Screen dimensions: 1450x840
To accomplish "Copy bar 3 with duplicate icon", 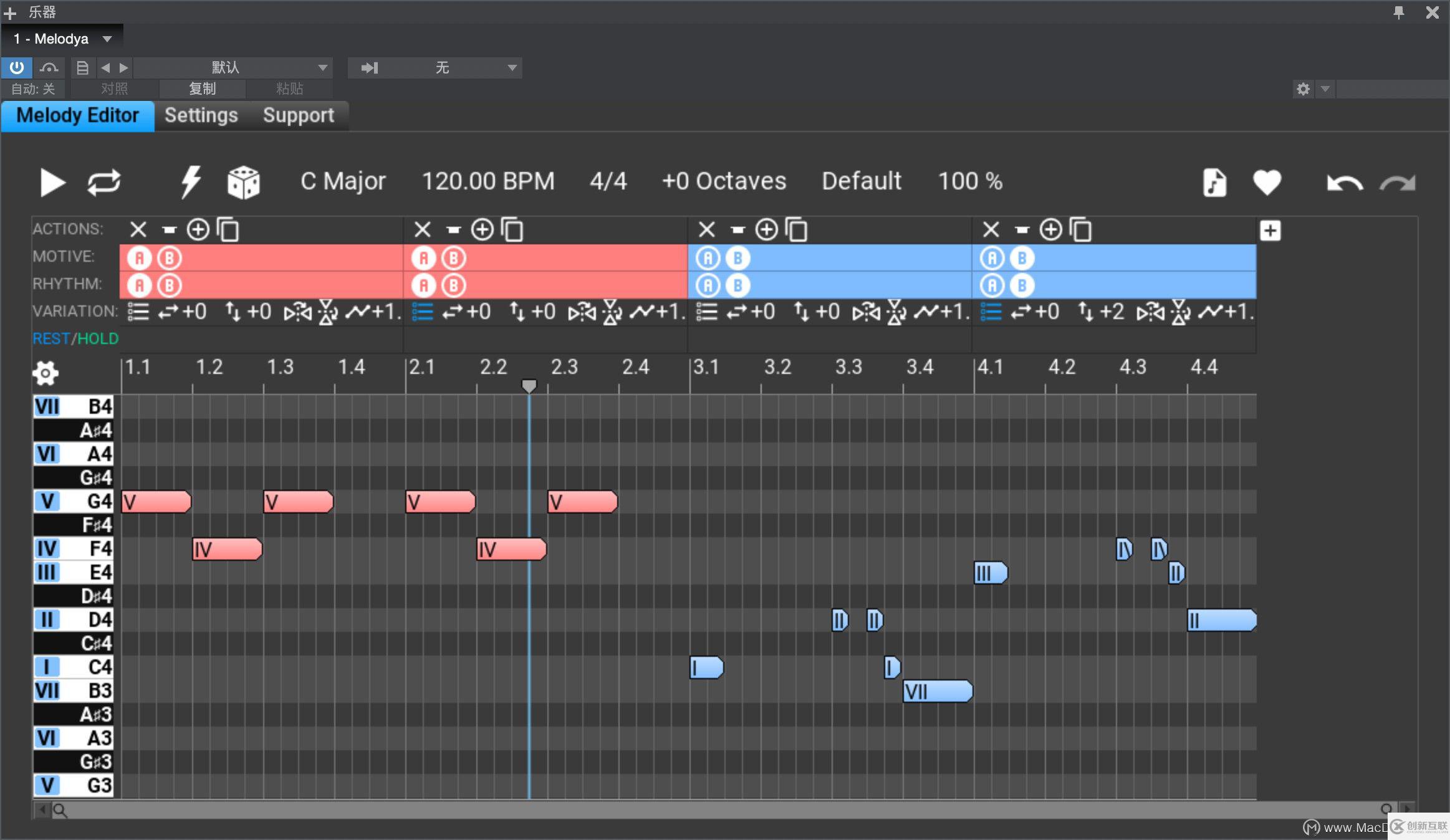I will pos(797,229).
